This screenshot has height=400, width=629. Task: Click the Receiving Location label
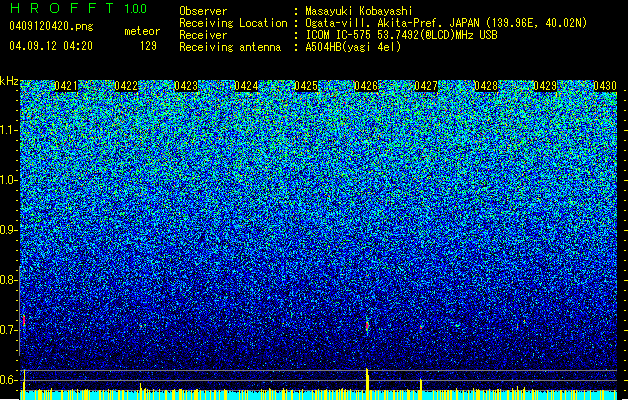233,23
